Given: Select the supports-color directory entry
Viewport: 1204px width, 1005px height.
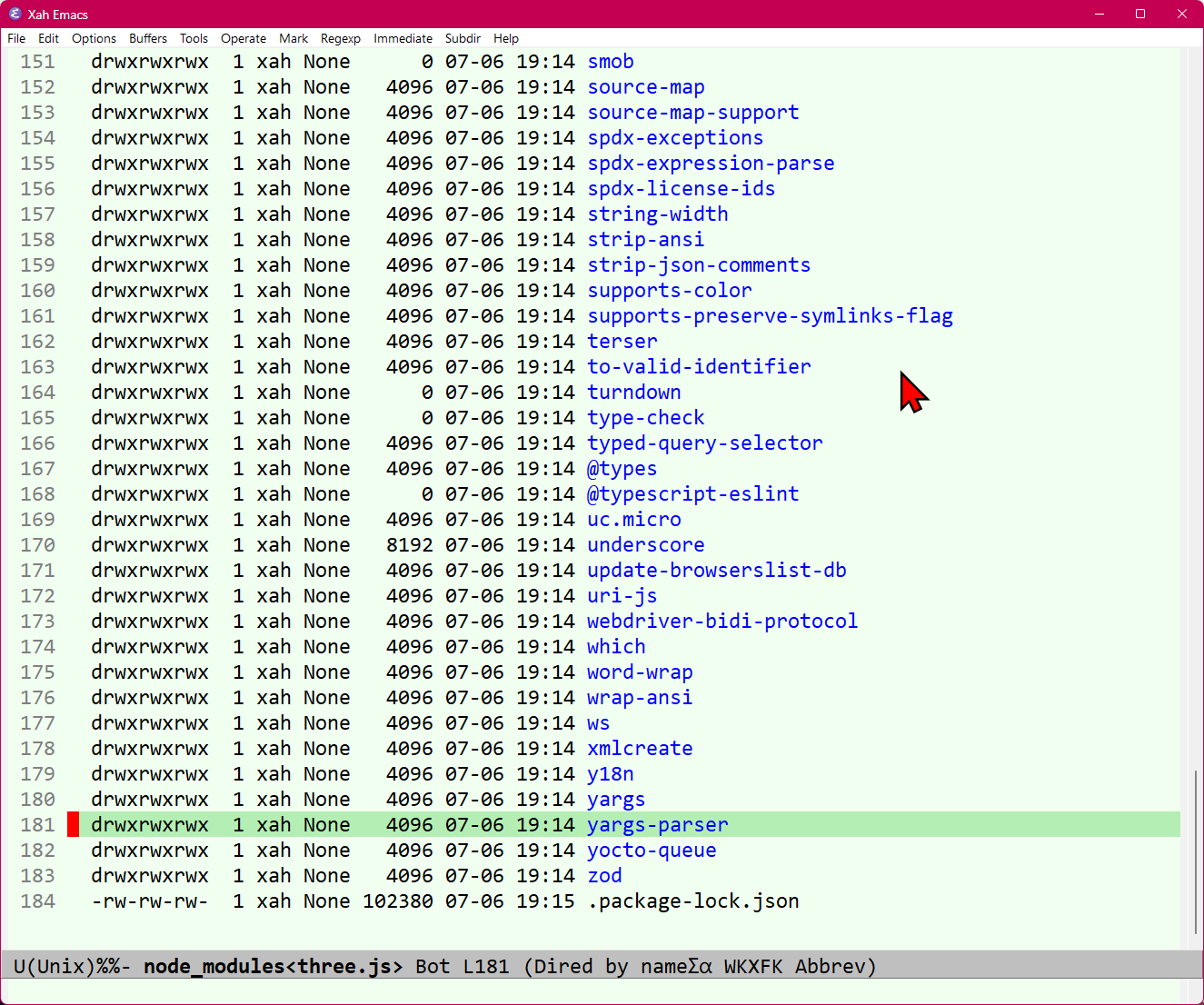Looking at the screenshot, I should (x=670, y=291).
